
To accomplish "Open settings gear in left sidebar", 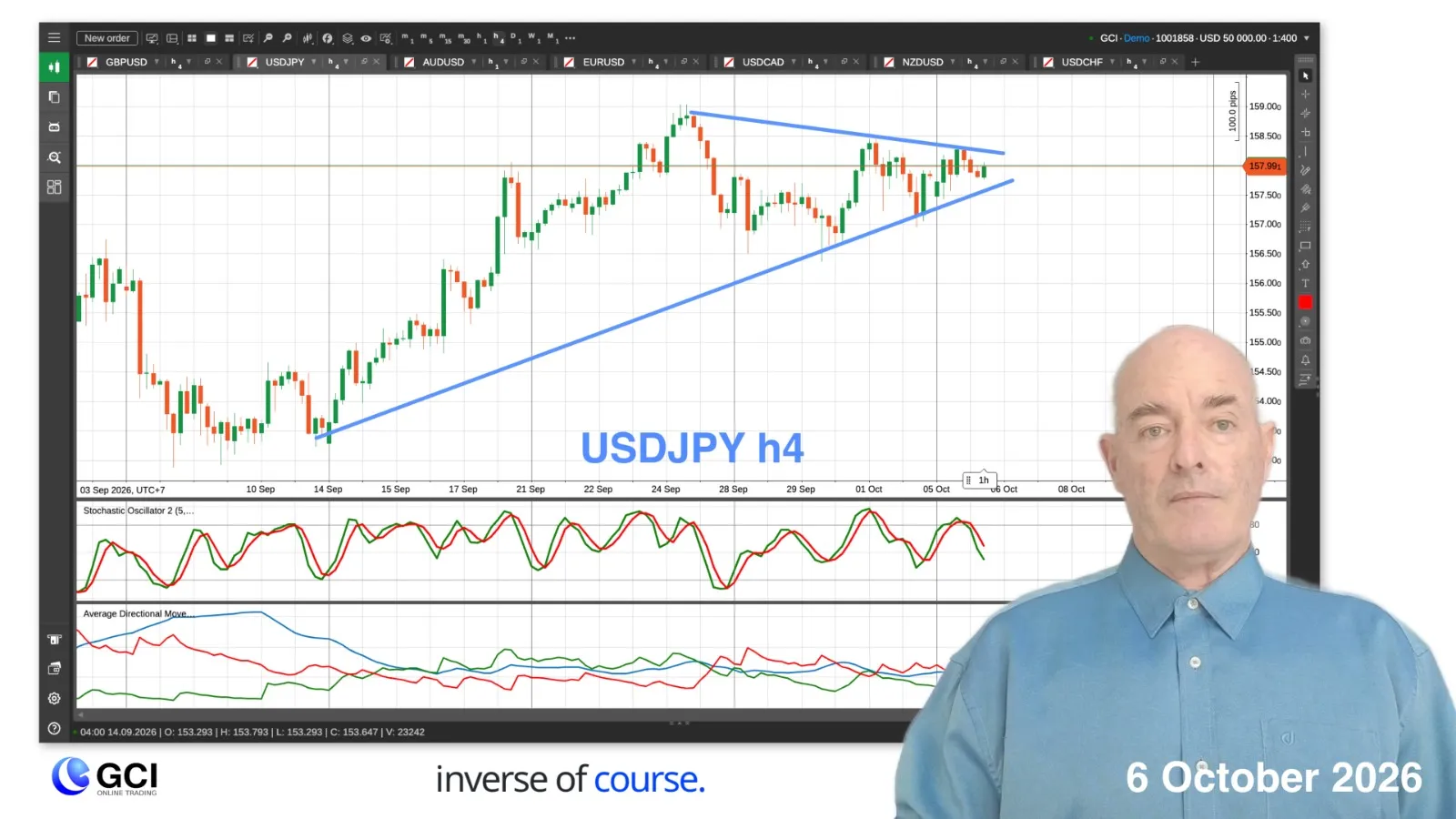I will (x=54, y=698).
